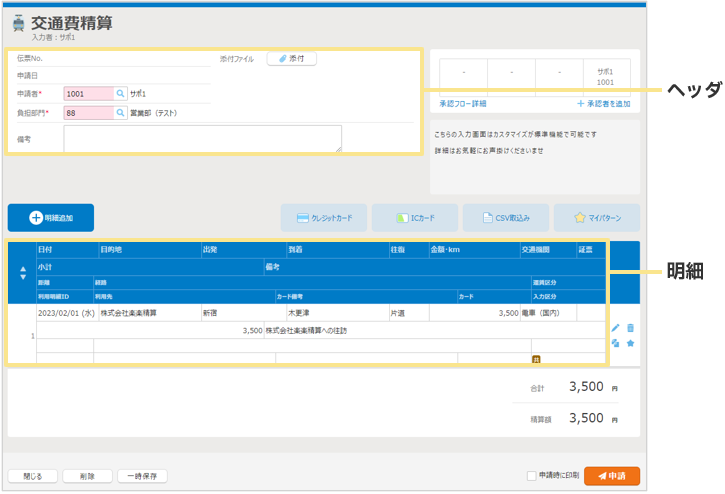This screenshot has width=725, height=494.
Task: Click the CSV取込み button
Action: [x=506, y=217]
